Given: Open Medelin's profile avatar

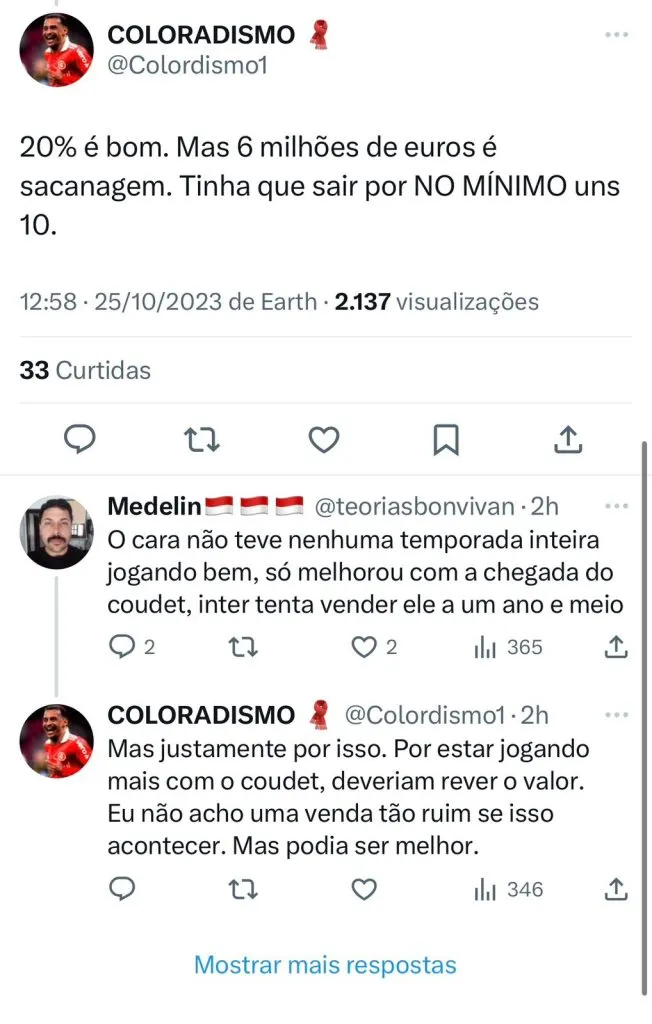Looking at the screenshot, I should 57,532.
